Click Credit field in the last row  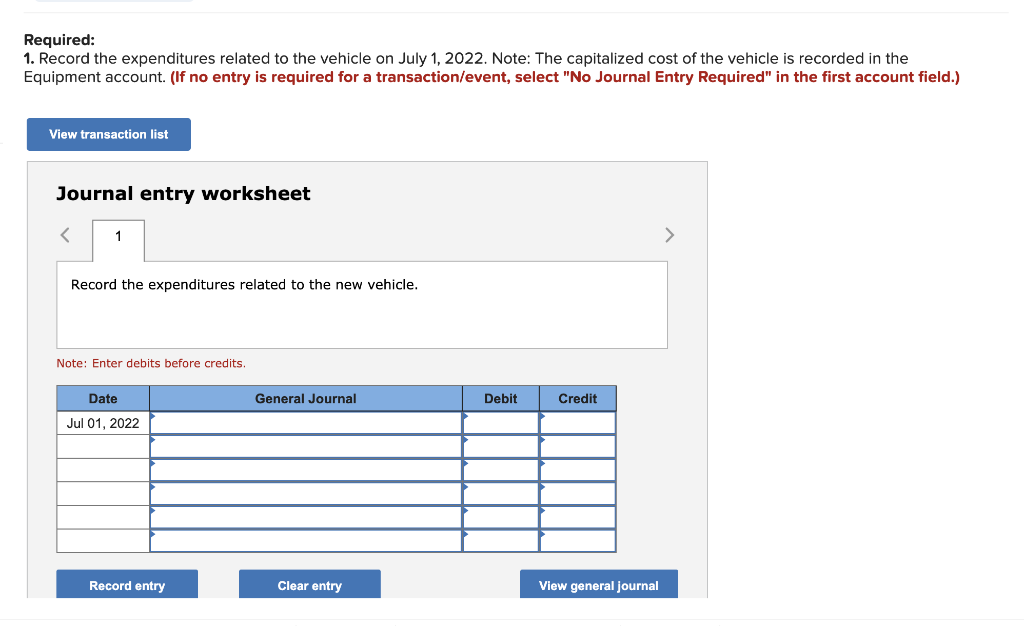pos(578,540)
